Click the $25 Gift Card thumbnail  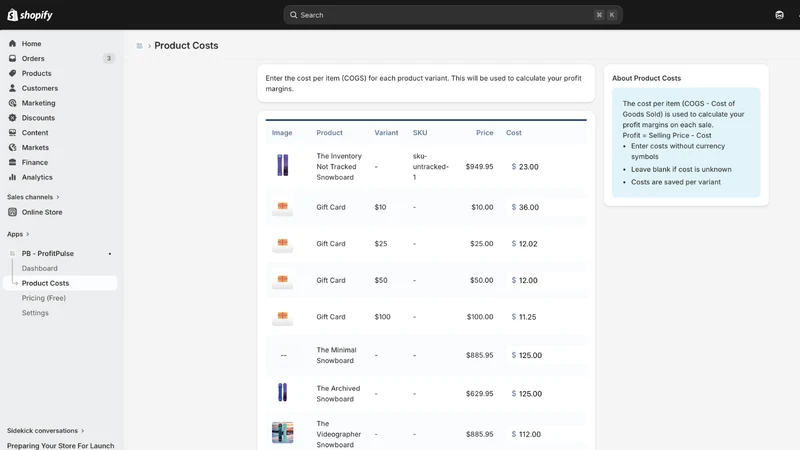(283, 244)
